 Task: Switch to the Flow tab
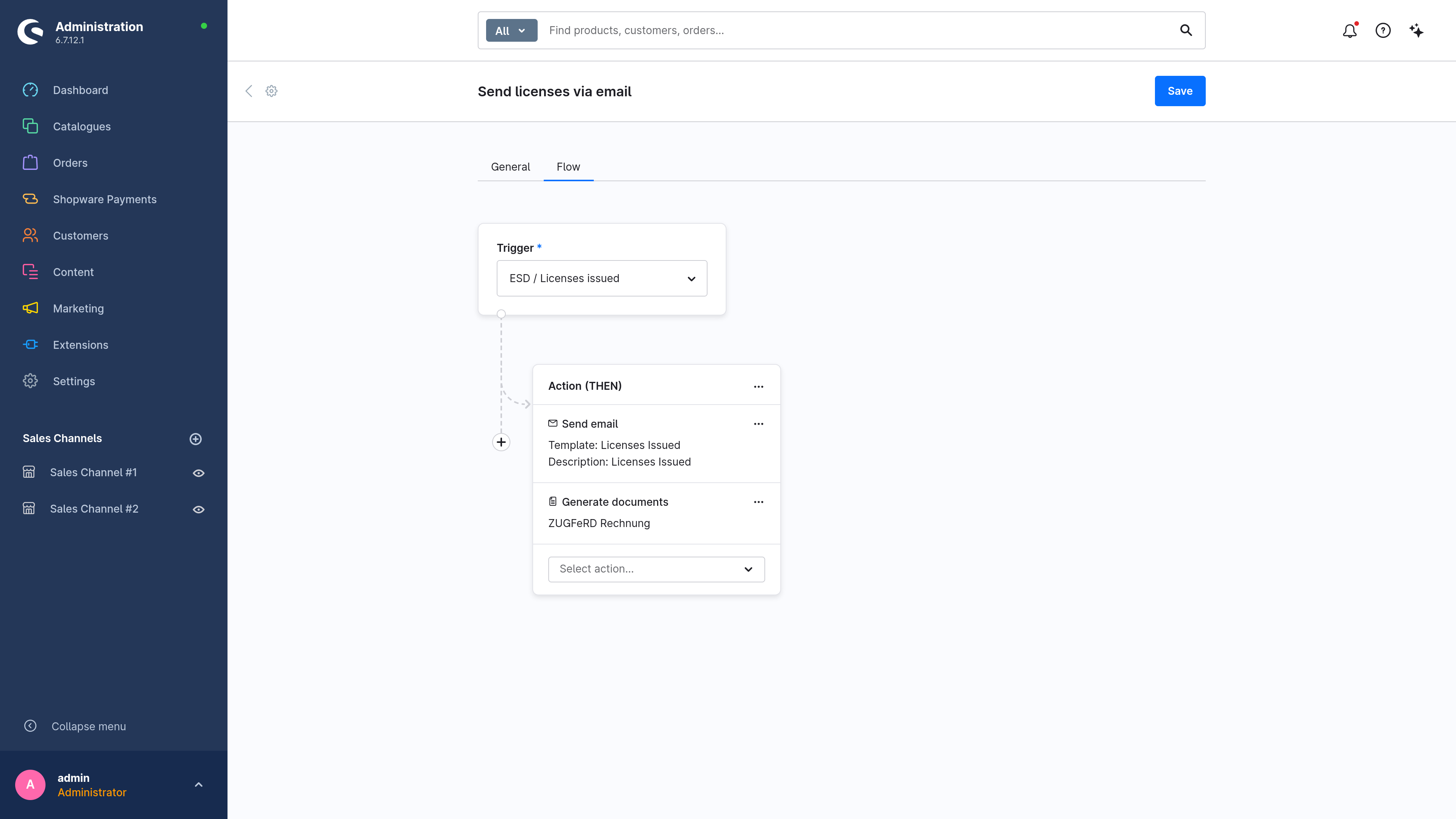[x=569, y=167]
